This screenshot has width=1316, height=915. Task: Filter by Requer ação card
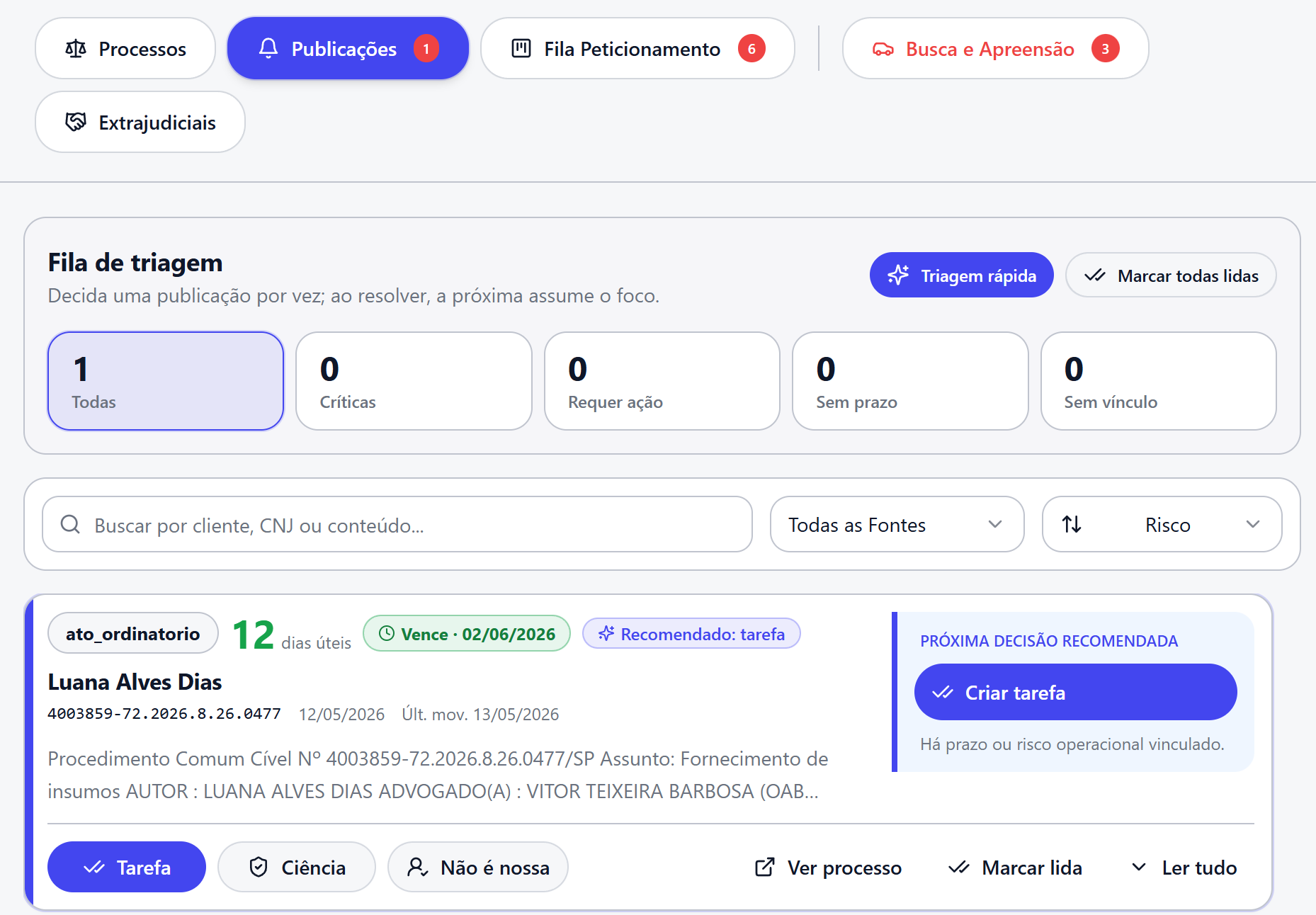[x=662, y=381]
